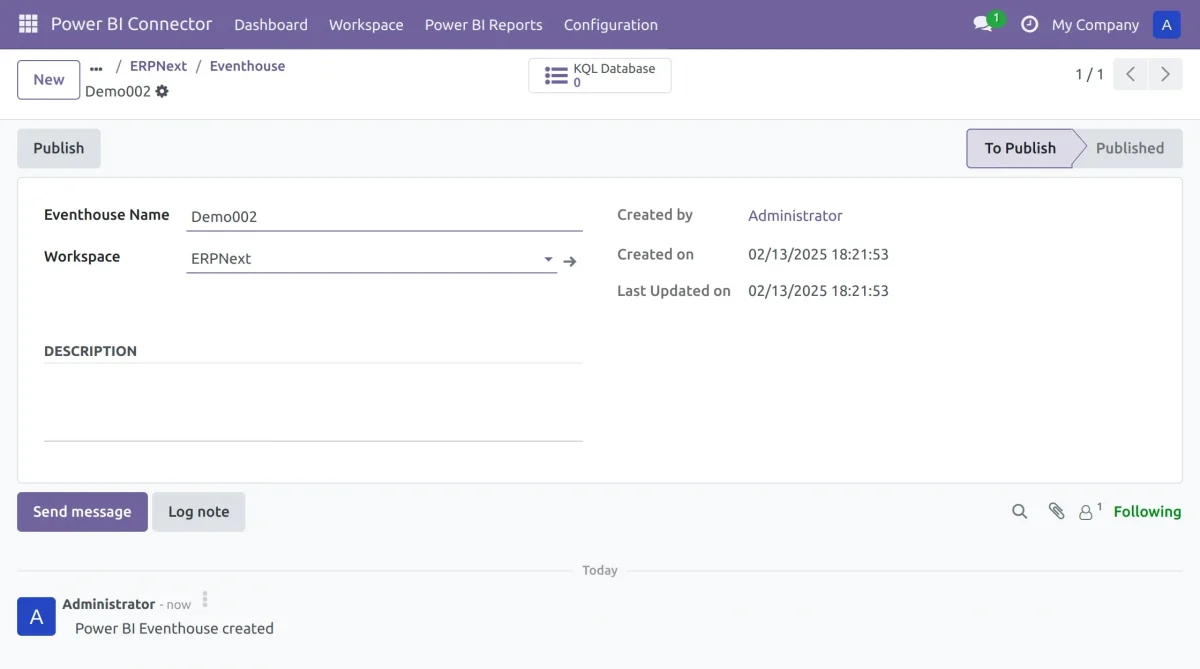This screenshot has height=669, width=1200.
Task: Search messages with the magnifier icon
Action: point(1019,511)
